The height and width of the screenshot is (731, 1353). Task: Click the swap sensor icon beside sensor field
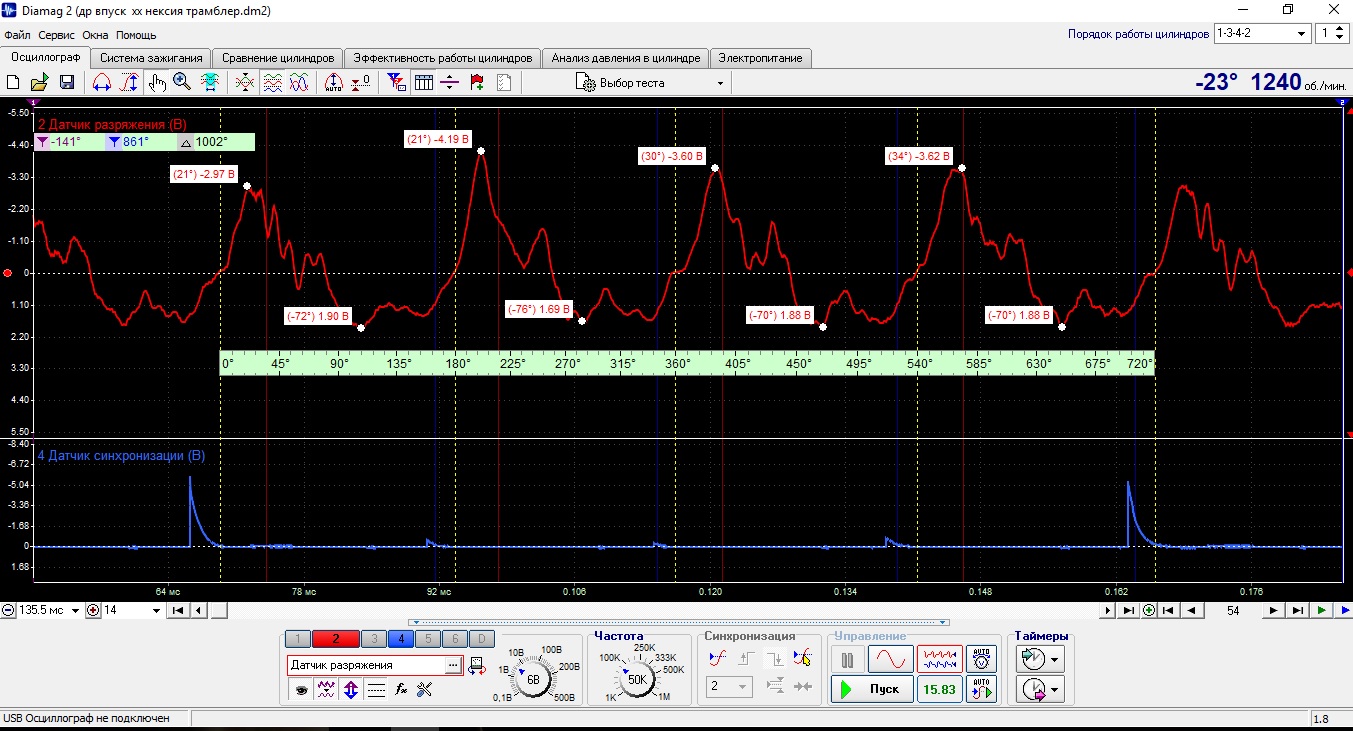tap(476, 665)
